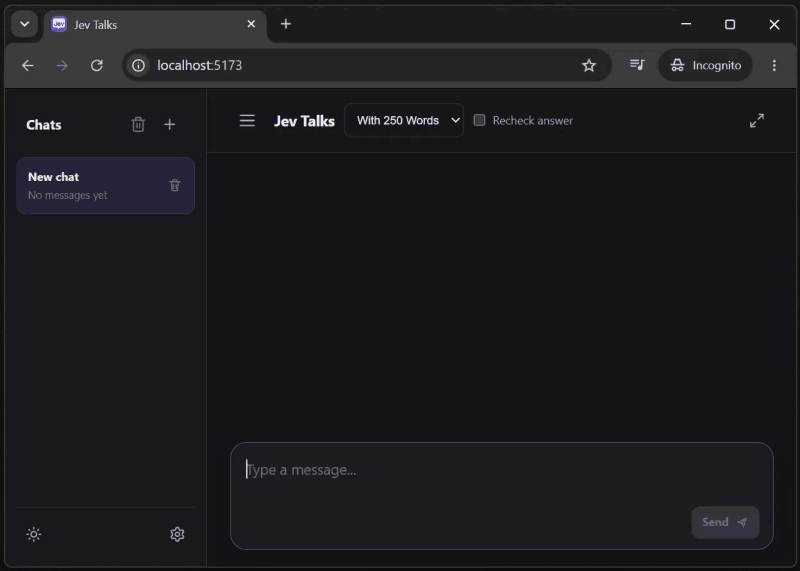
Task: View site information icon in address bar
Action: 138,65
